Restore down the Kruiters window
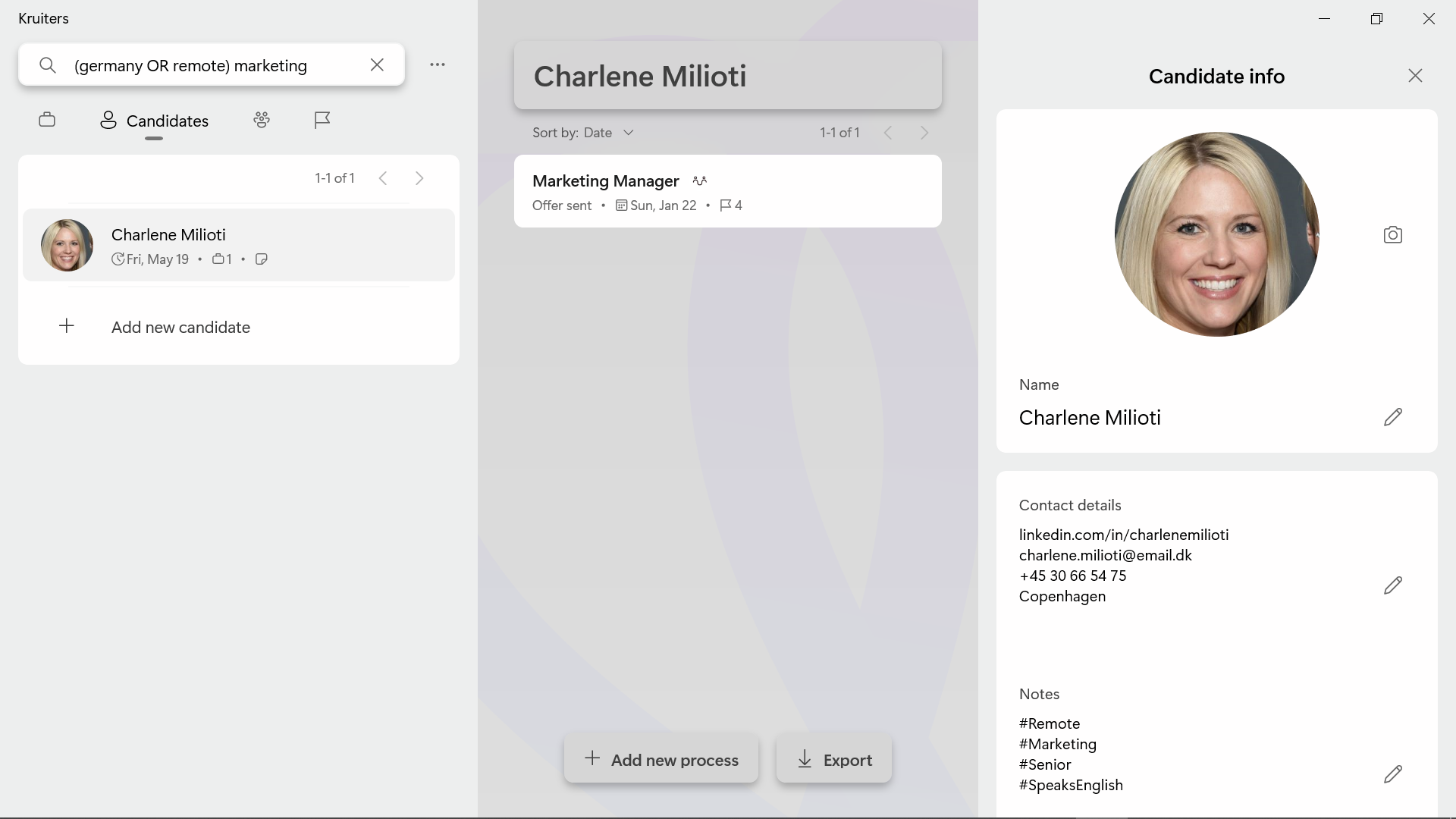Viewport: 1456px width, 819px height. 1376,18
